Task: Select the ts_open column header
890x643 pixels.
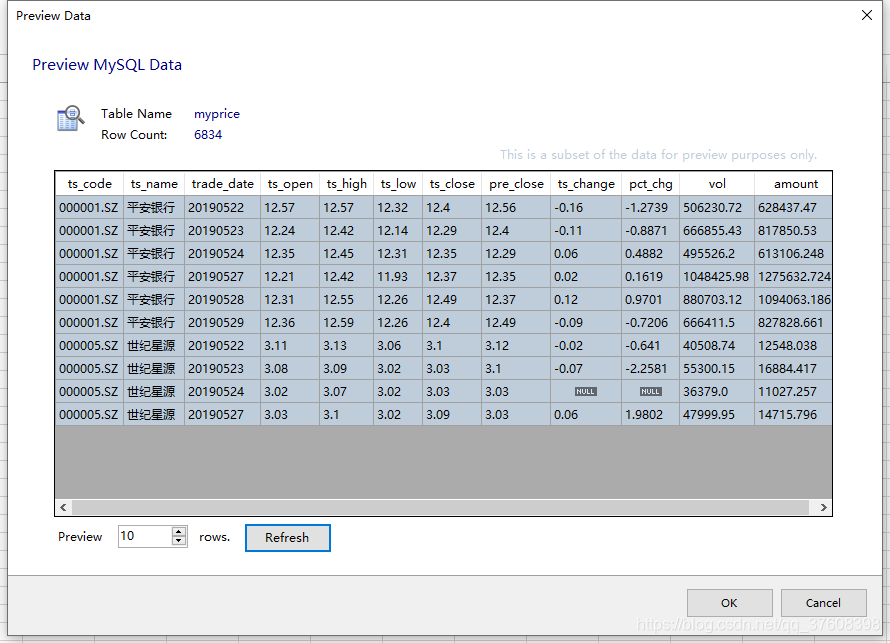Action: click(290, 184)
